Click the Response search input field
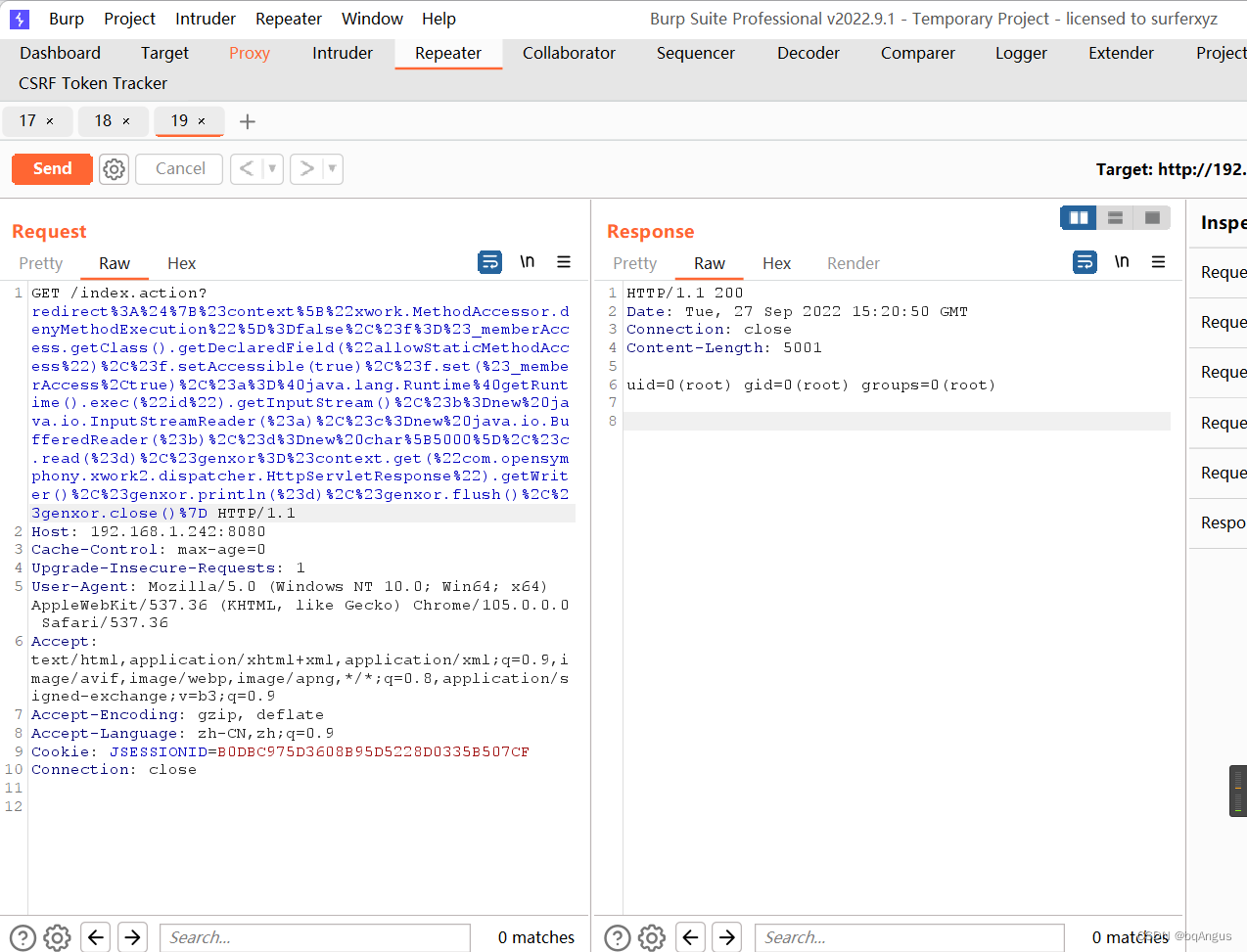This screenshot has width=1247, height=952. 909,937
